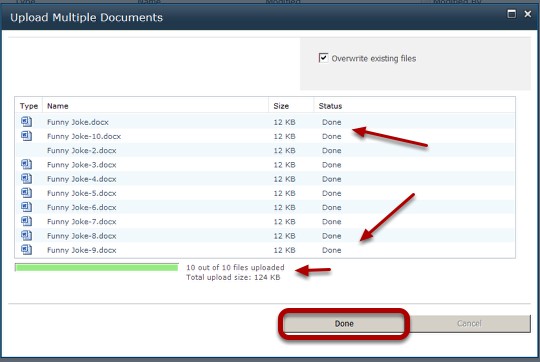The image size is (540, 362).
Task: Click 12 KB size of Funny Joke.docx
Action: [284, 122]
